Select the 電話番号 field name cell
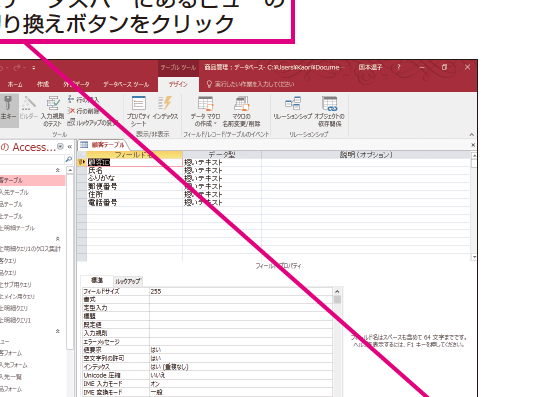The height and width of the screenshot is (397, 540). (134, 202)
